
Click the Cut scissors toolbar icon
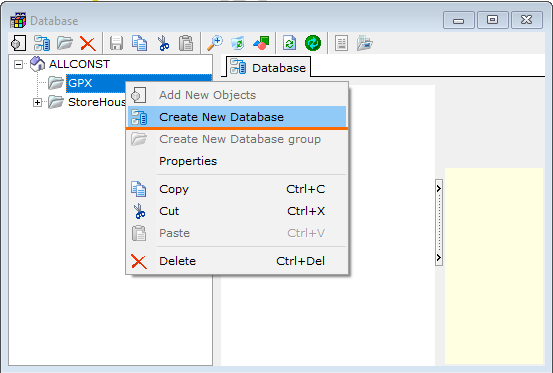click(163, 43)
